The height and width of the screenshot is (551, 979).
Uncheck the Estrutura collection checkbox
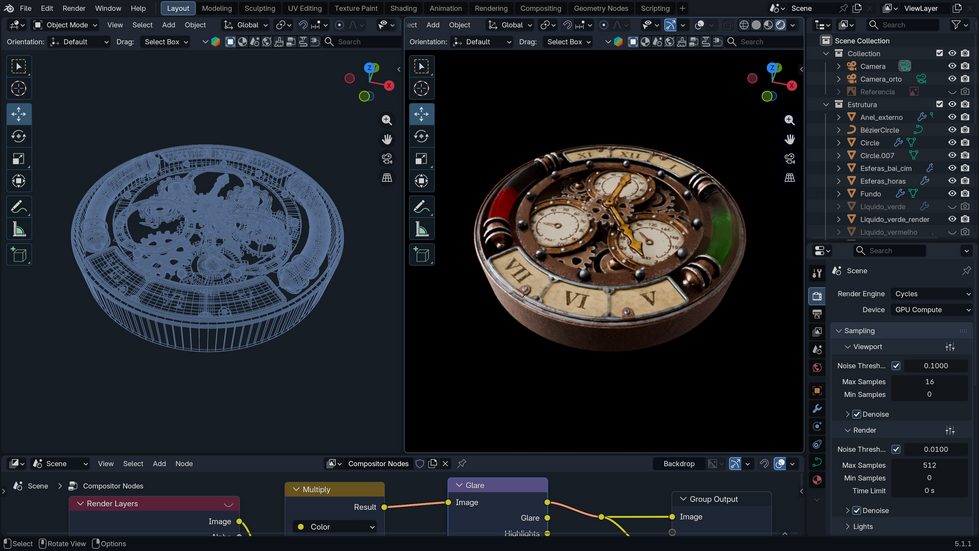pos(939,104)
